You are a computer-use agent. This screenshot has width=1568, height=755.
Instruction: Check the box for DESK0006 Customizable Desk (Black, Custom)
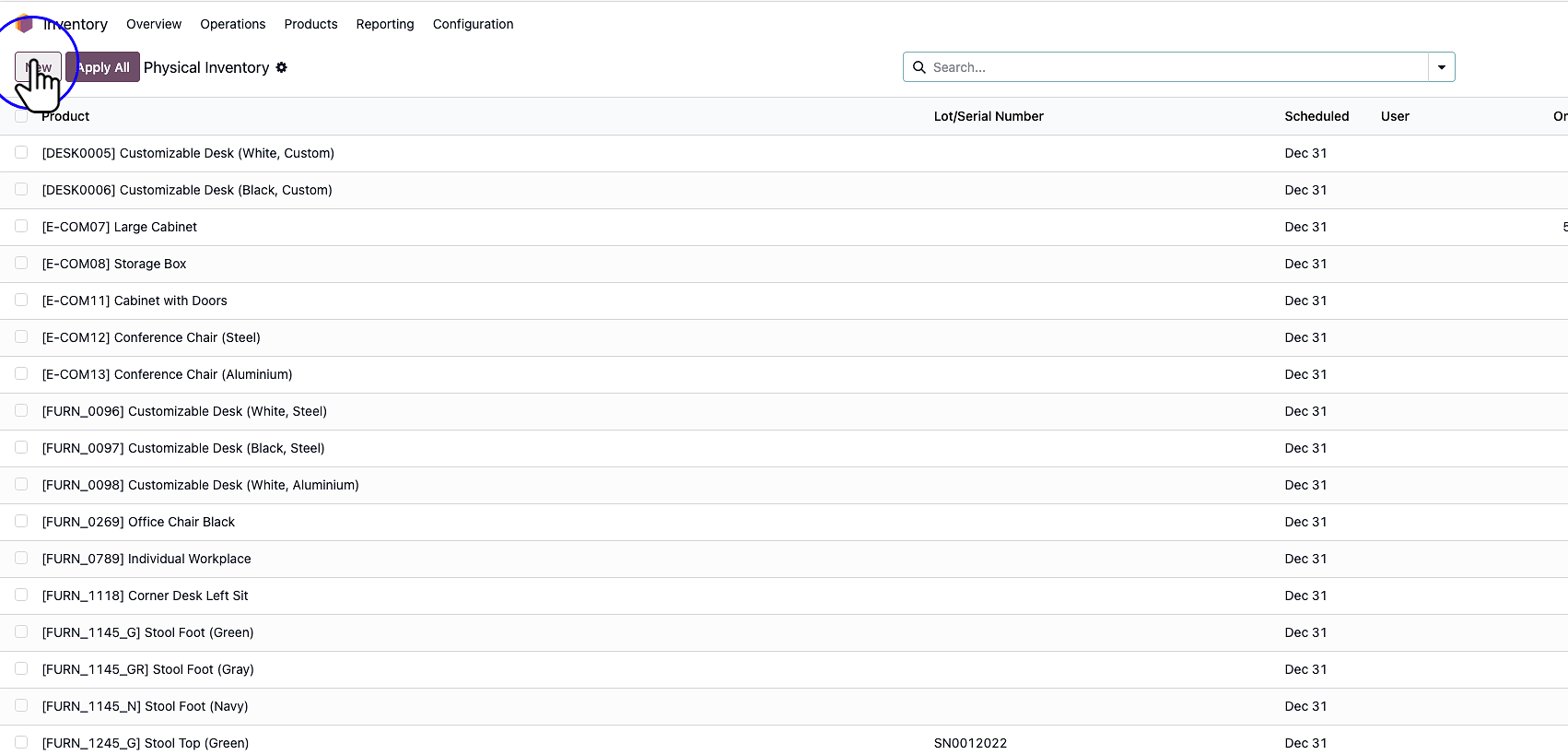point(21,190)
